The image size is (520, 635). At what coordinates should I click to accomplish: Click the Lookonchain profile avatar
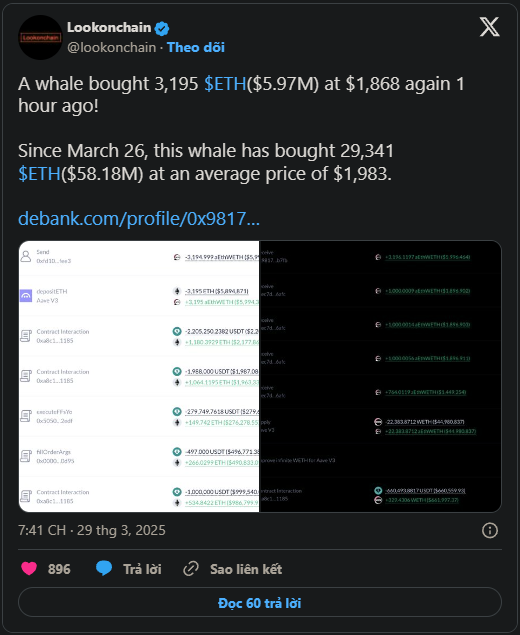point(40,38)
